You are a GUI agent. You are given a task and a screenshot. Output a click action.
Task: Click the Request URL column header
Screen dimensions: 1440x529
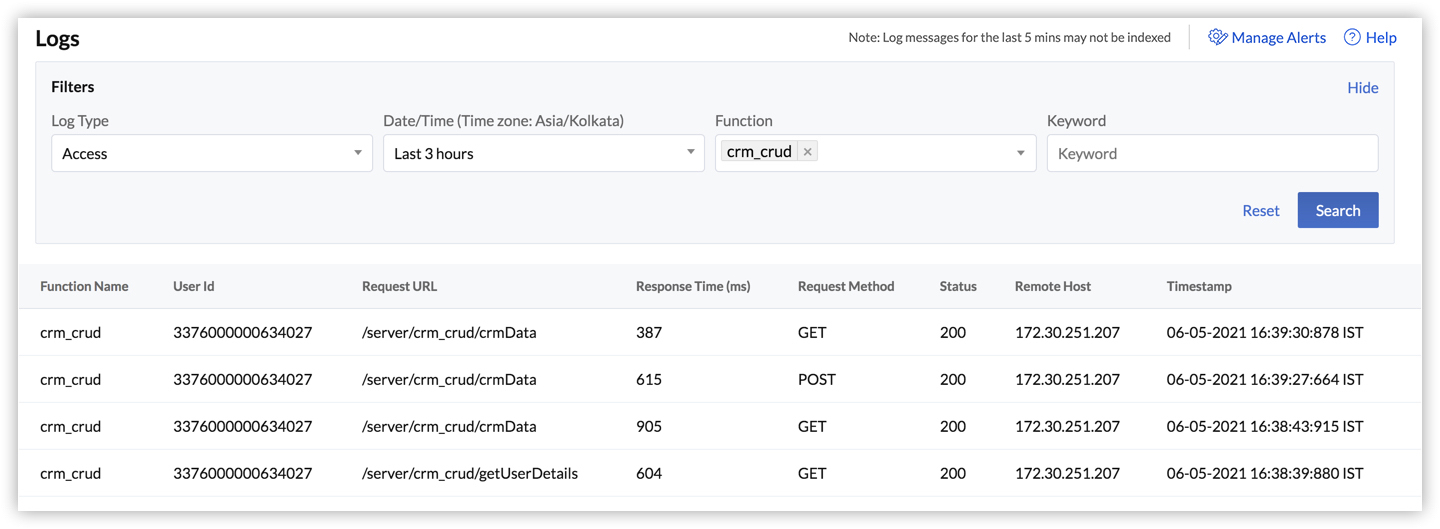[399, 286]
